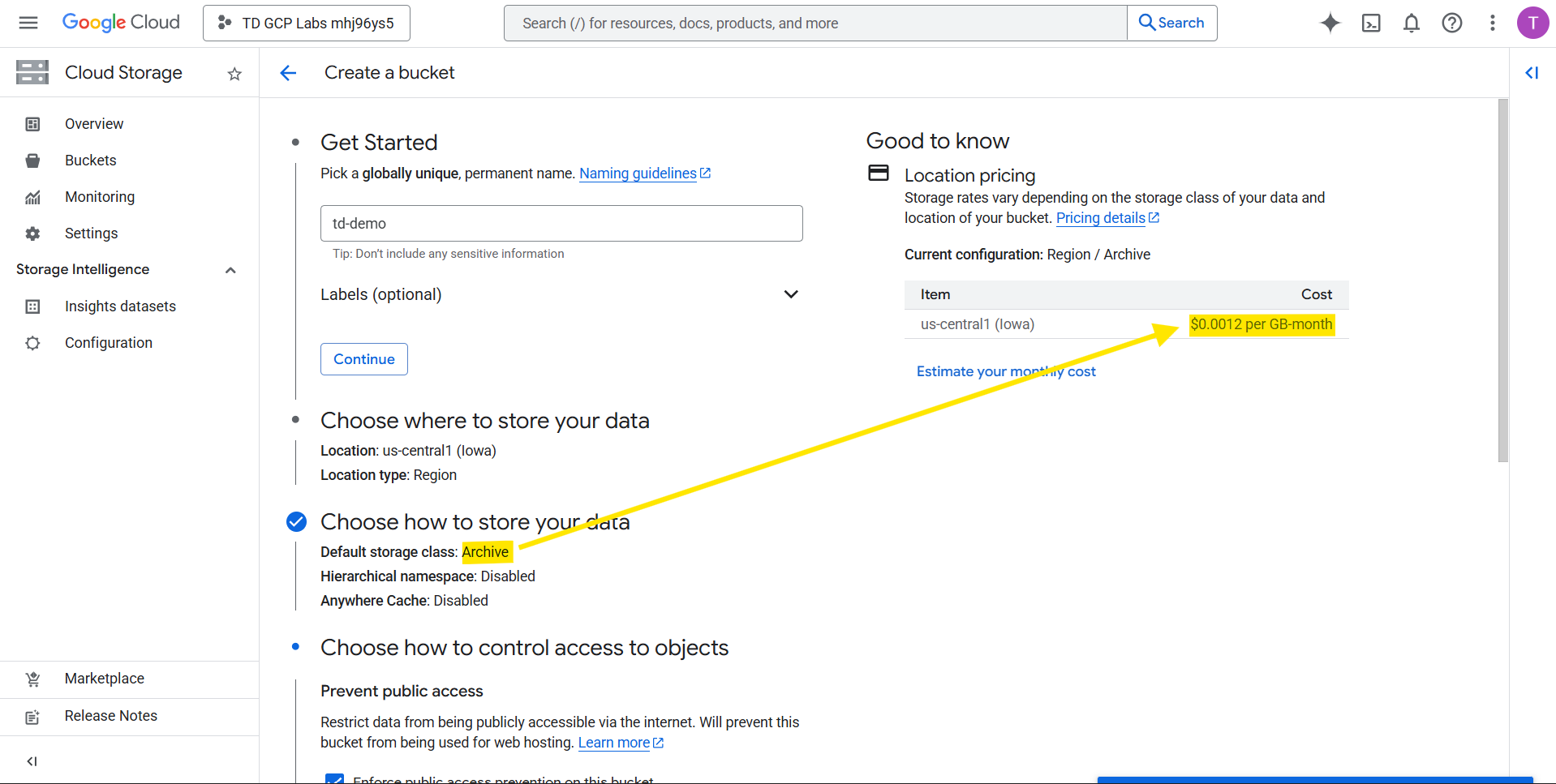Image resolution: width=1556 pixels, height=784 pixels.
Task: Open the help question mark menu
Action: 1451,23
